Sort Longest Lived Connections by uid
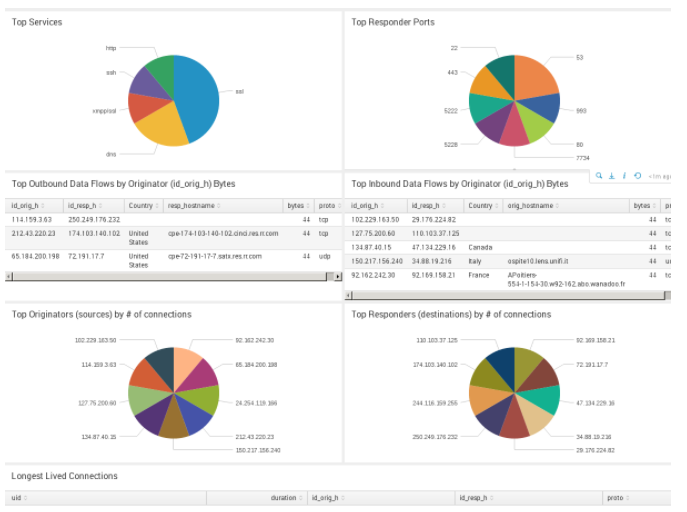This screenshot has height=512, width=687. (x=106, y=498)
